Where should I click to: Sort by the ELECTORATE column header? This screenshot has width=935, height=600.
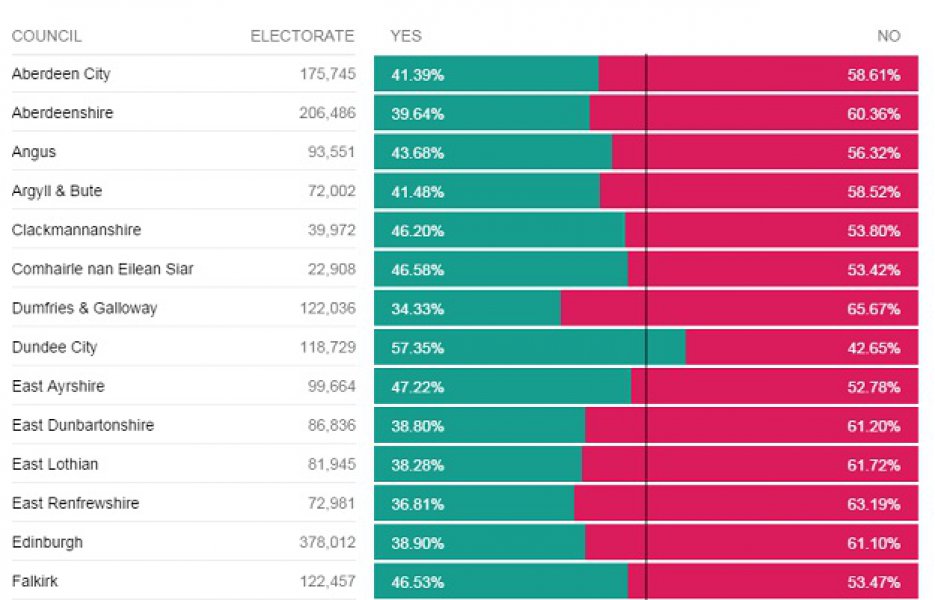302,36
